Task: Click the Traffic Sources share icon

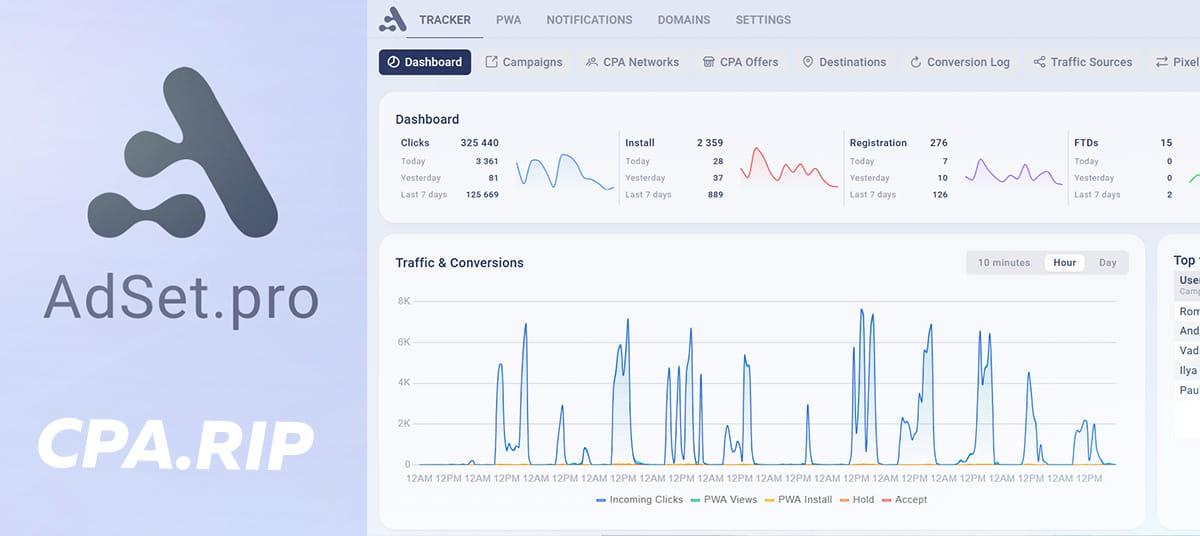Action: pos(1040,62)
